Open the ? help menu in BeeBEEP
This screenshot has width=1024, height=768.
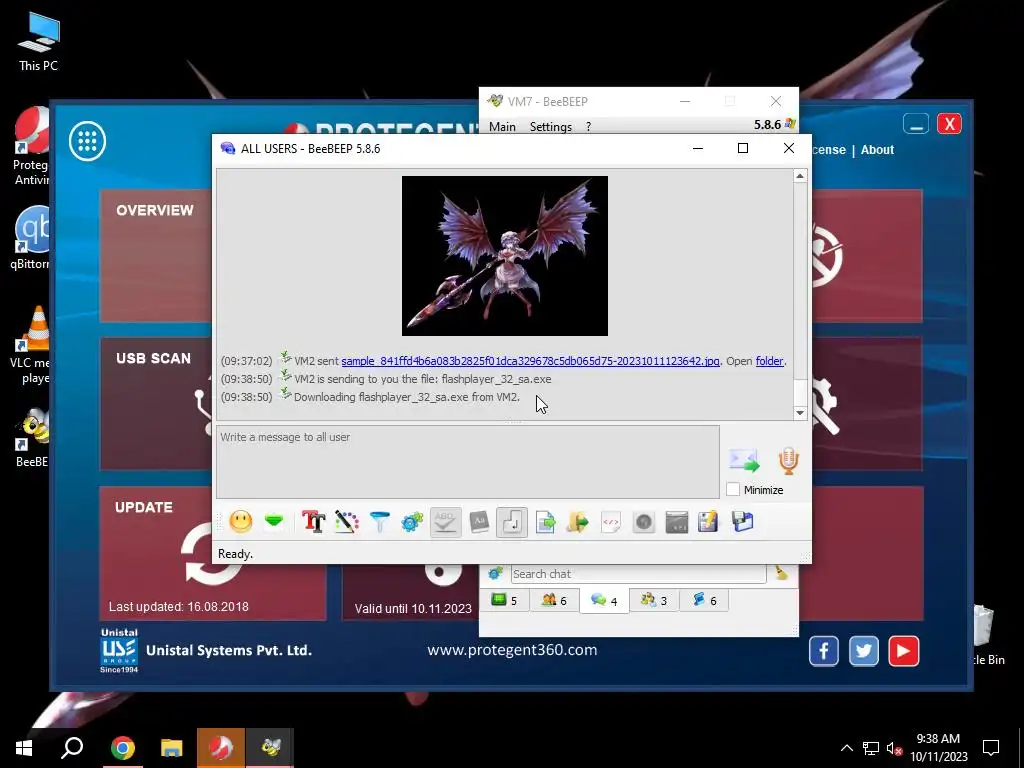pos(588,127)
